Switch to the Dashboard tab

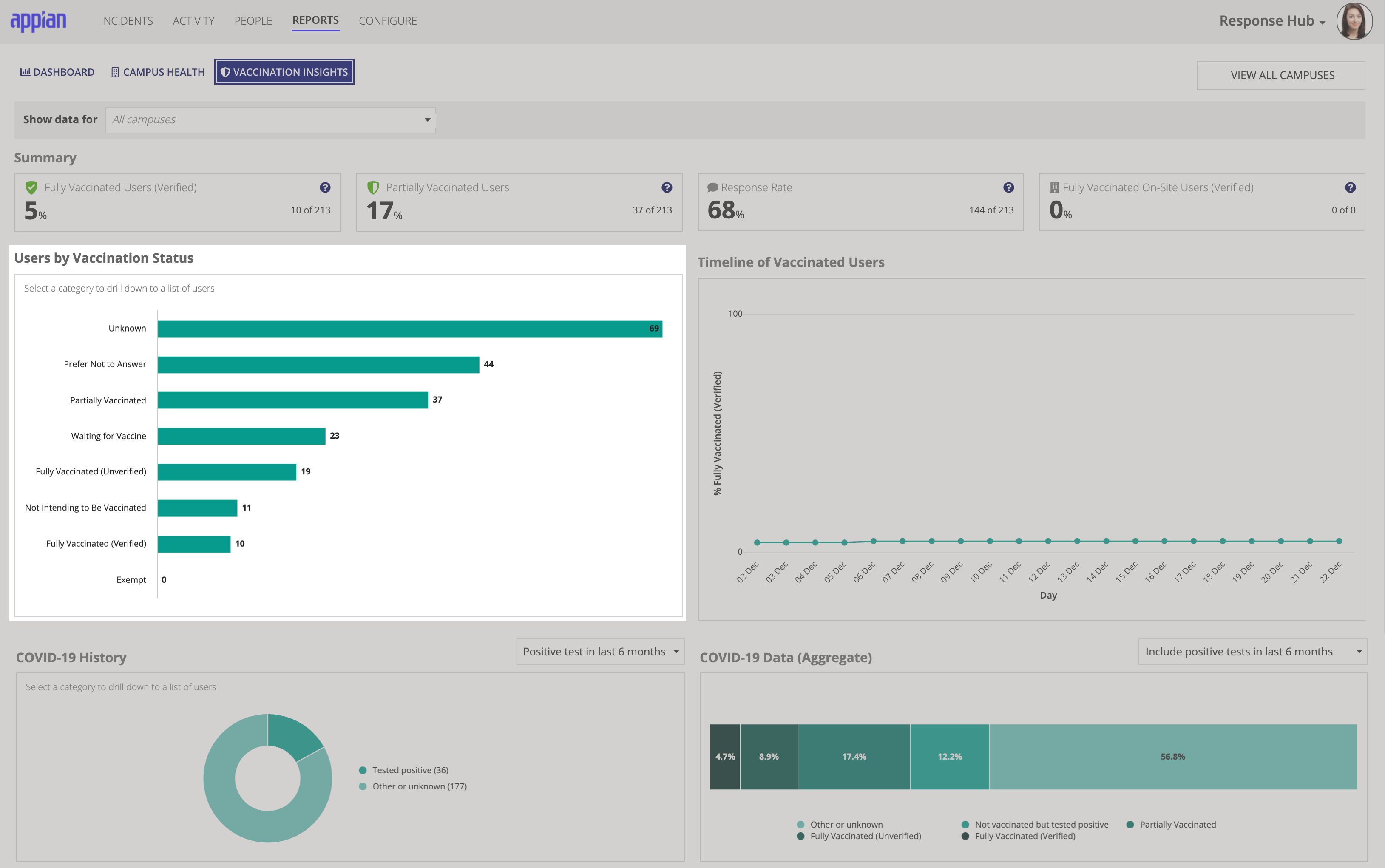click(x=57, y=72)
